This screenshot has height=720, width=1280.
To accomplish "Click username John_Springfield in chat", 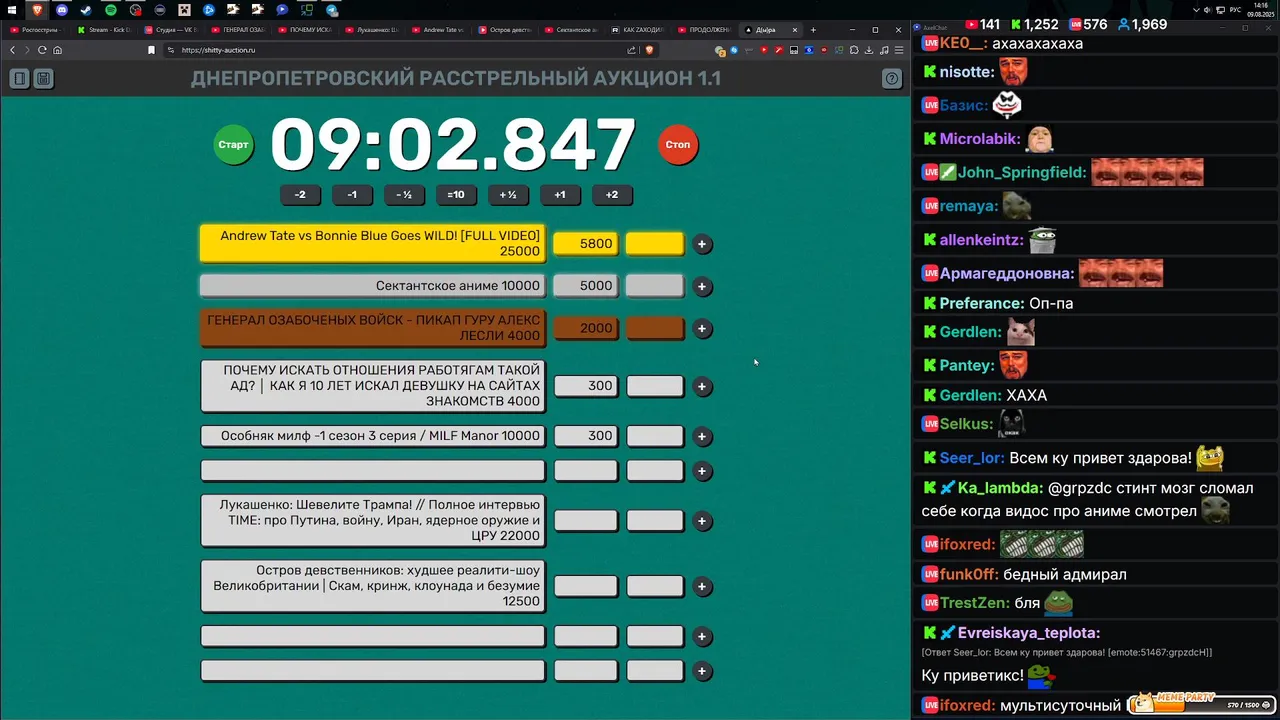I will (x=1022, y=172).
